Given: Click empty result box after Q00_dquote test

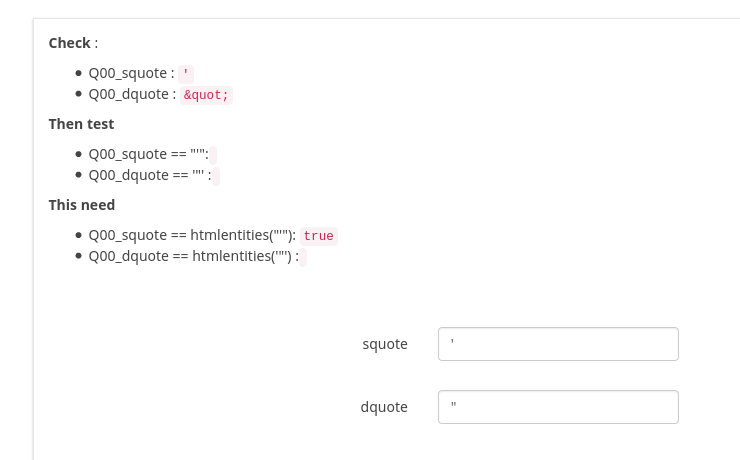Looking at the screenshot, I should [x=216, y=176].
